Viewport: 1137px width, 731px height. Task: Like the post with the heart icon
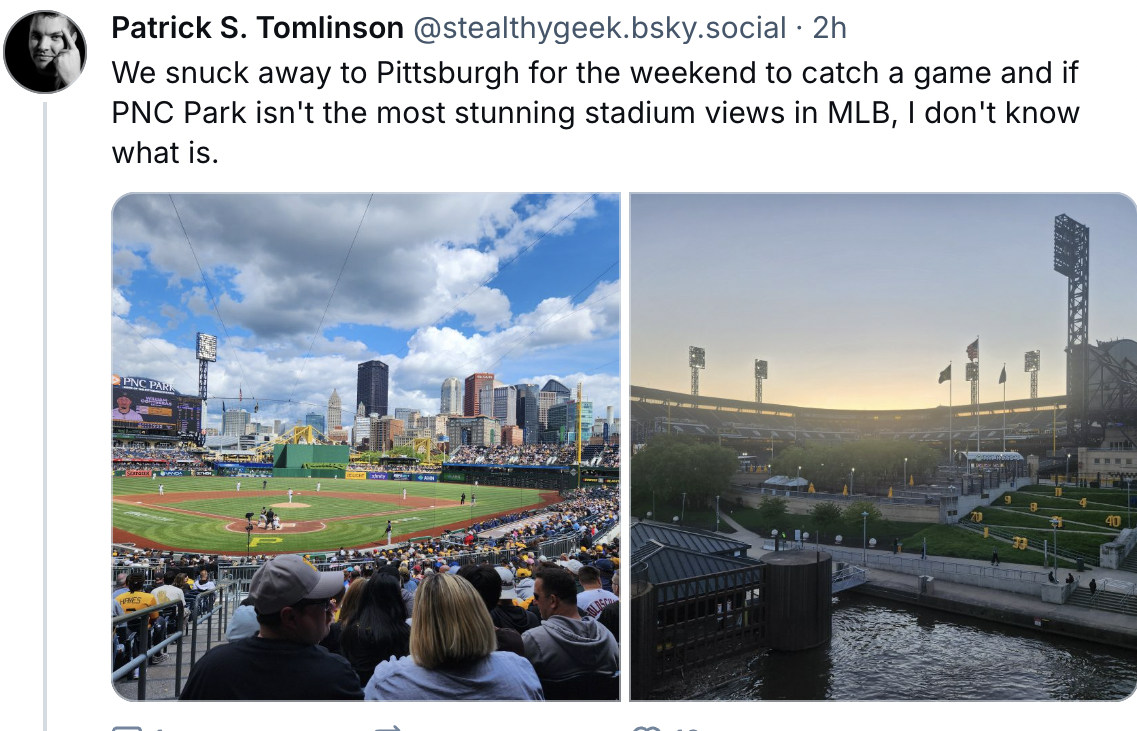[x=647, y=727]
